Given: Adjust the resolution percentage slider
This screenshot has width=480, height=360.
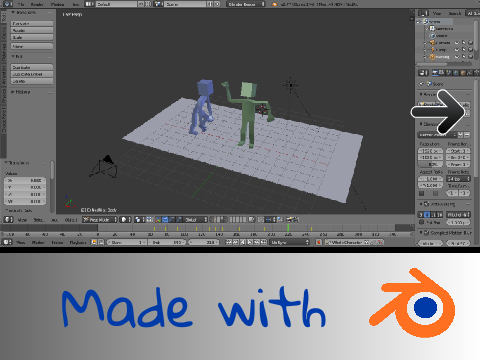Looking at the screenshot, I should point(430,164).
